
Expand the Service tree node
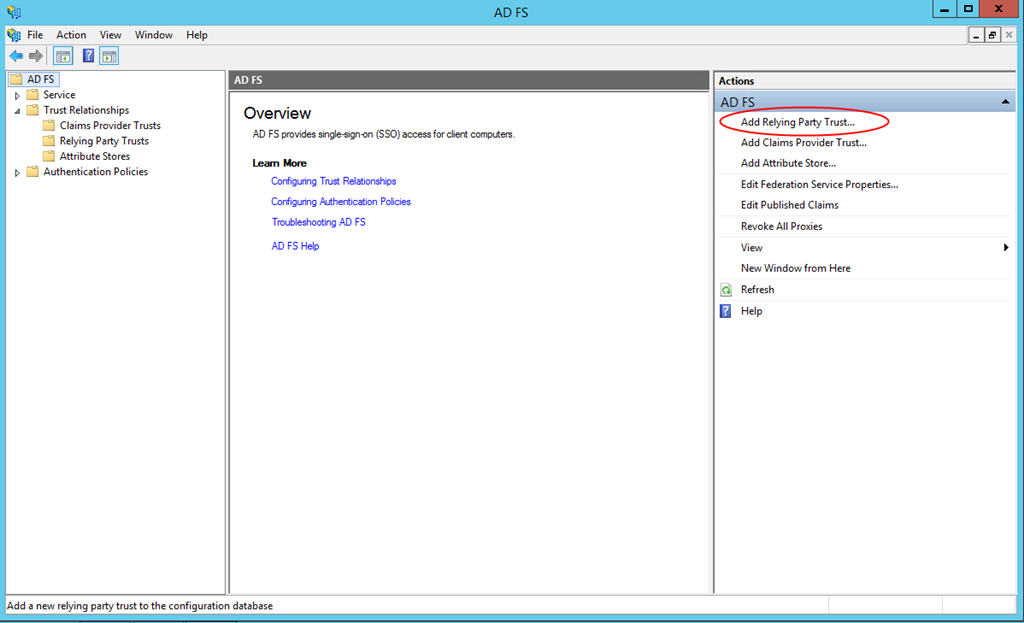point(18,95)
